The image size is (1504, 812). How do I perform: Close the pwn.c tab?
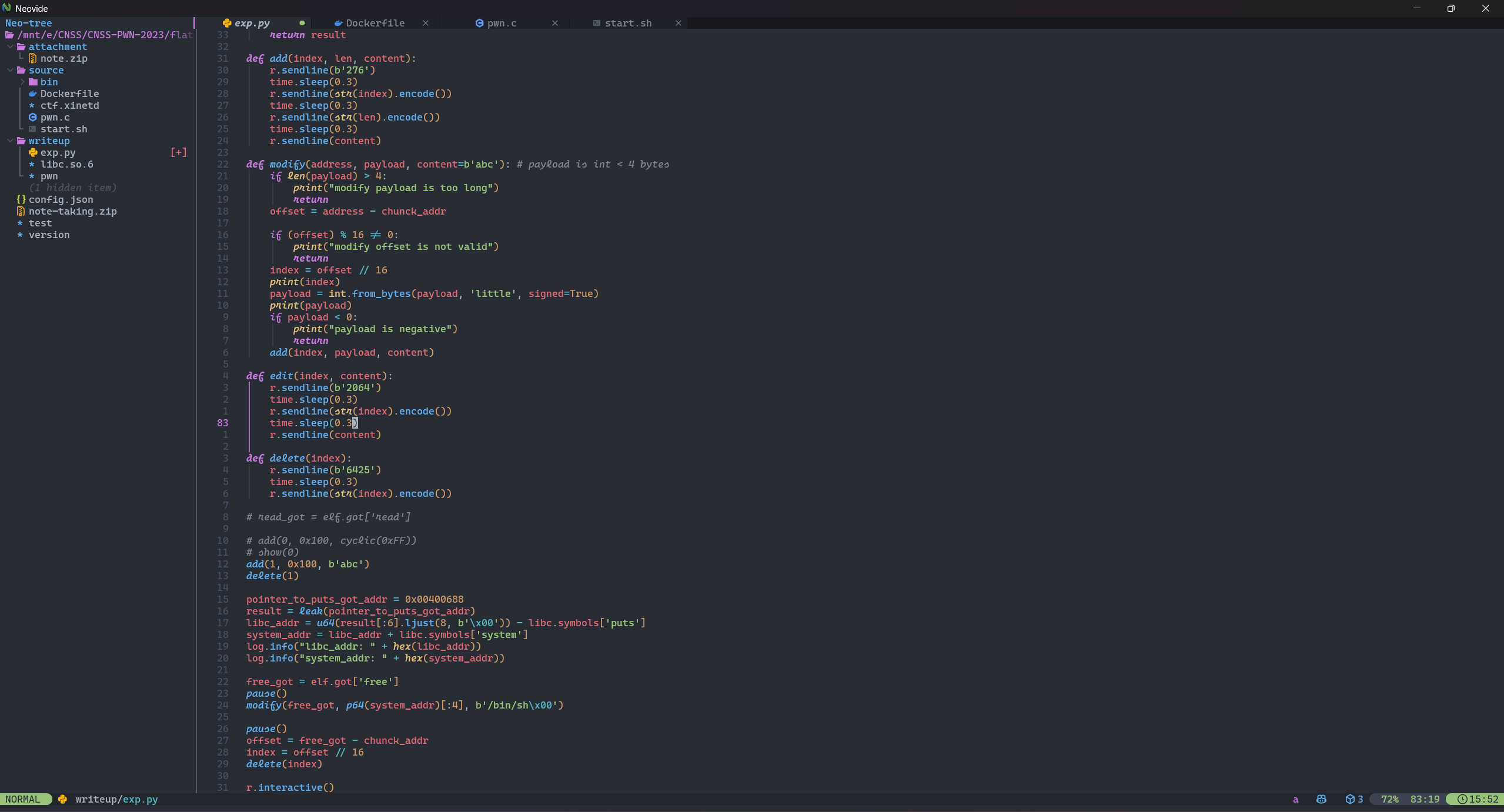point(555,23)
